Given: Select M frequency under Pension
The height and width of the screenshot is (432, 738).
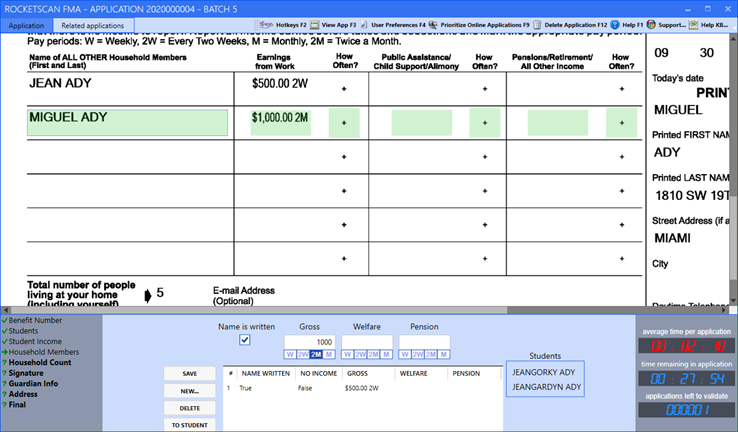Looking at the screenshot, I should pos(444,354).
